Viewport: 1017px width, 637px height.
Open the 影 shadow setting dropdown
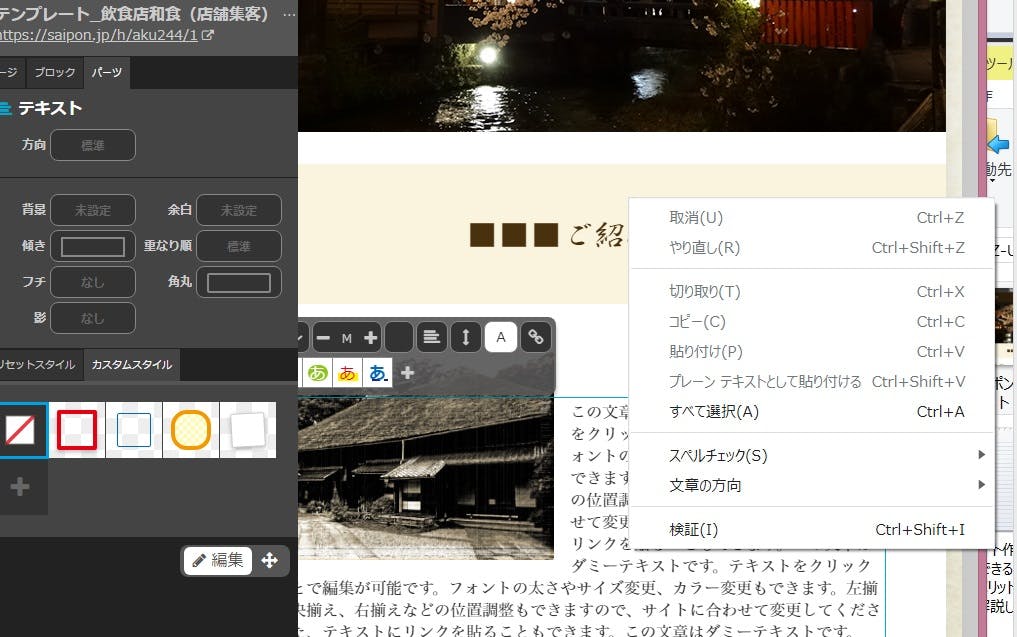[x=92, y=318]
